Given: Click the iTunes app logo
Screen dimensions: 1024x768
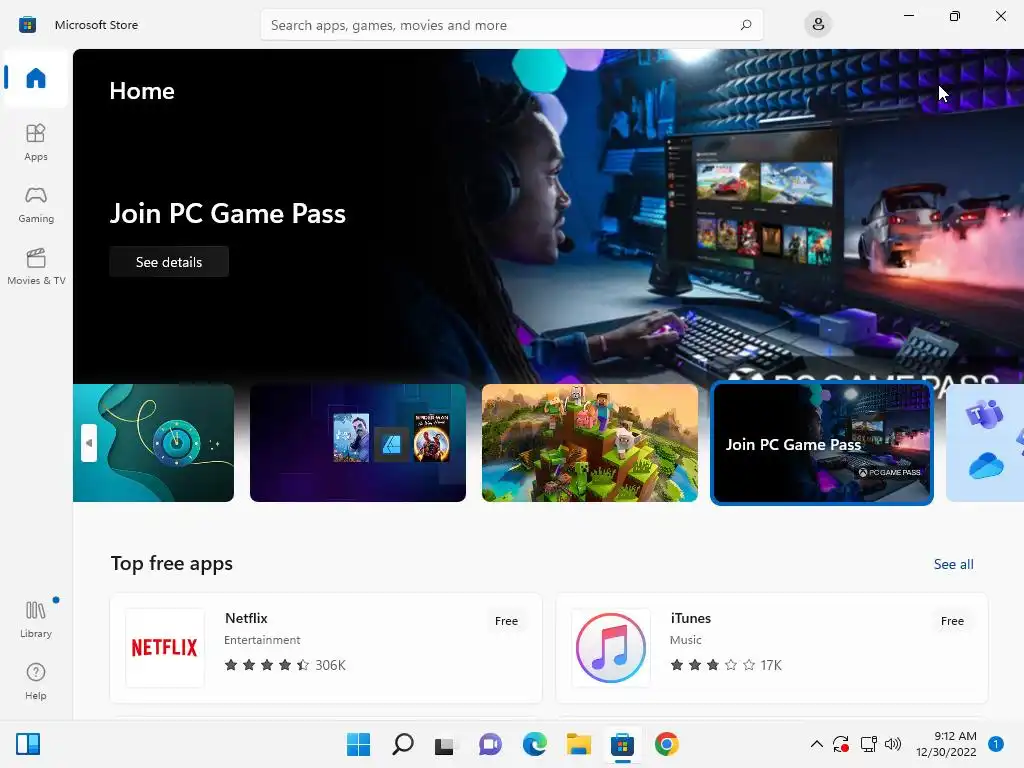Looking at the screenshot, I should [x=611, y=648].
